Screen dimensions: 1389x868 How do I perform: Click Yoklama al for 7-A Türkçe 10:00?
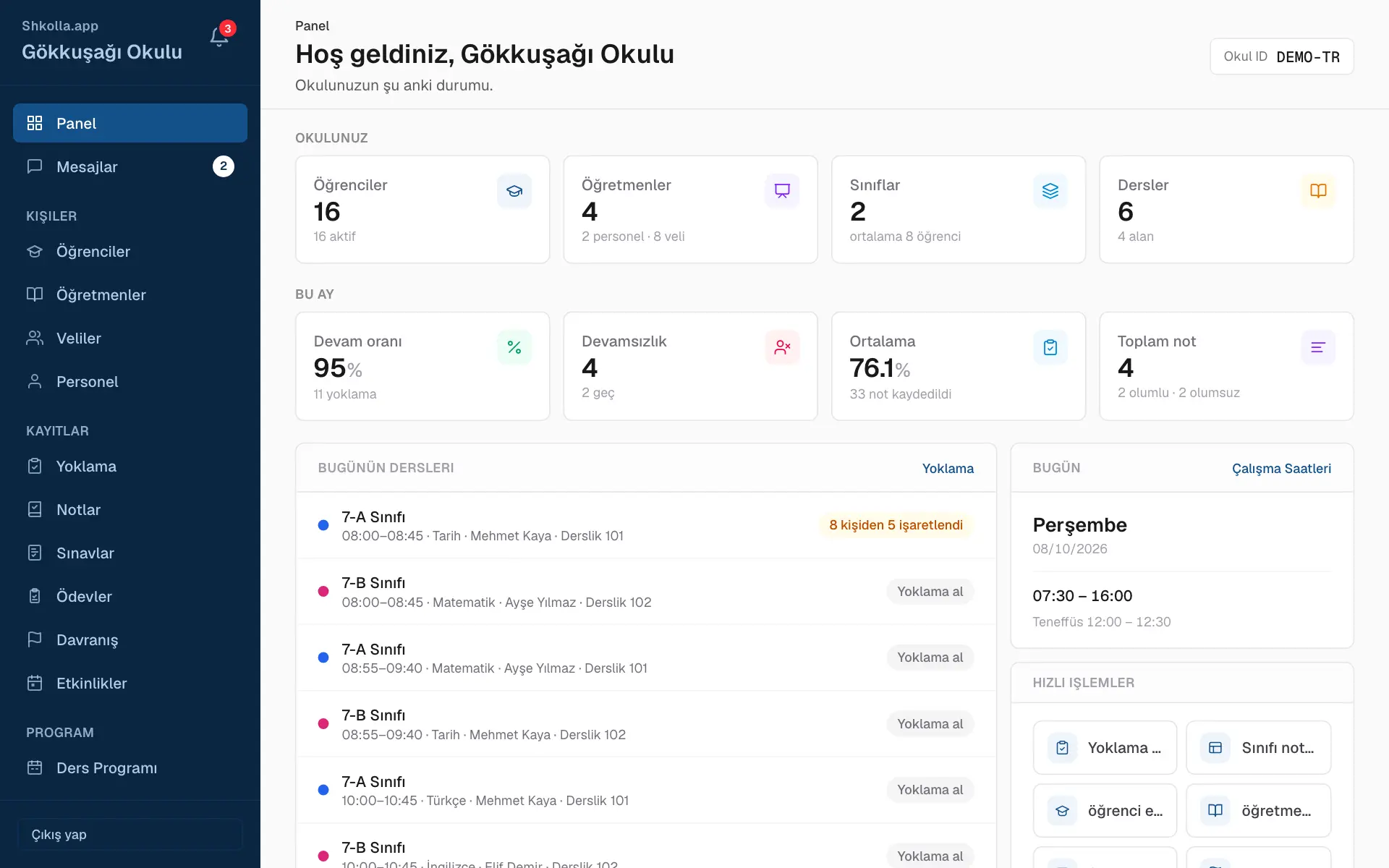tap(930, 790)
